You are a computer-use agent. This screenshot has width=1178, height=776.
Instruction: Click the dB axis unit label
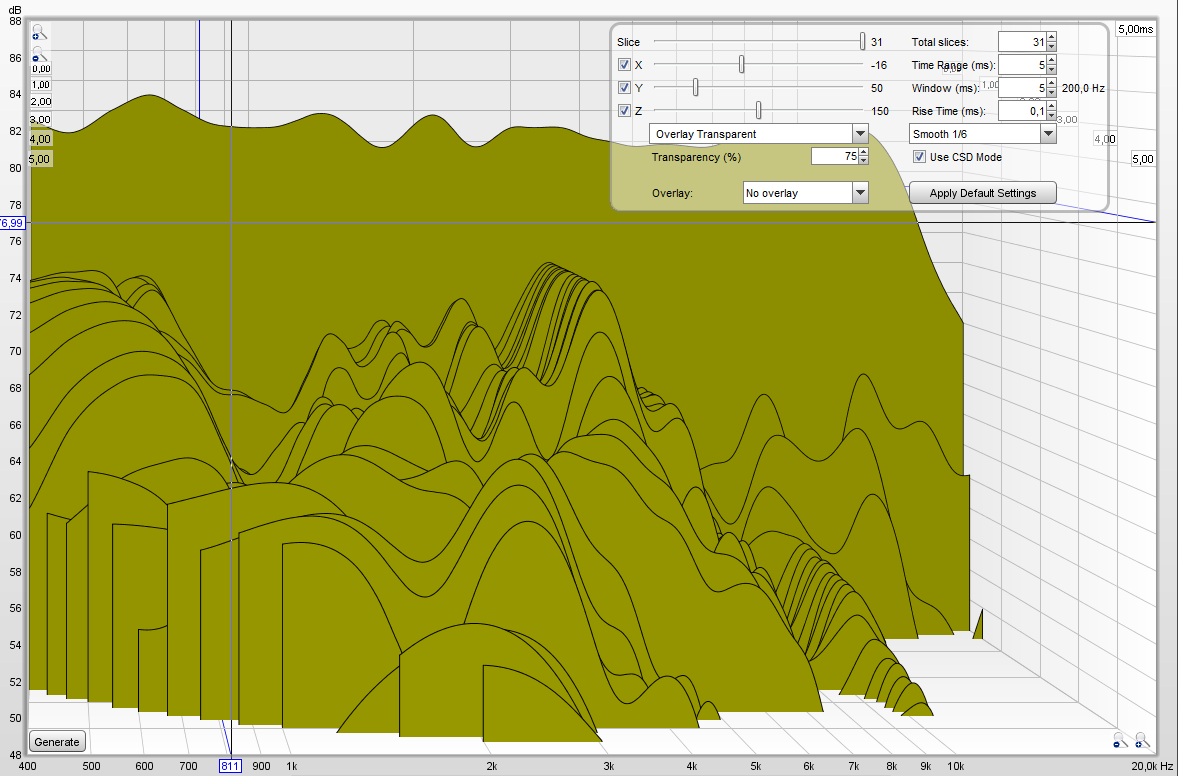coord(15,10)
